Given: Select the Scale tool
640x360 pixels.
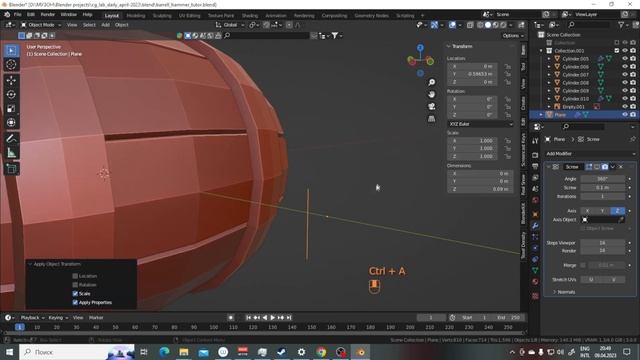Looking at the screenshot, I should [11, 109].
